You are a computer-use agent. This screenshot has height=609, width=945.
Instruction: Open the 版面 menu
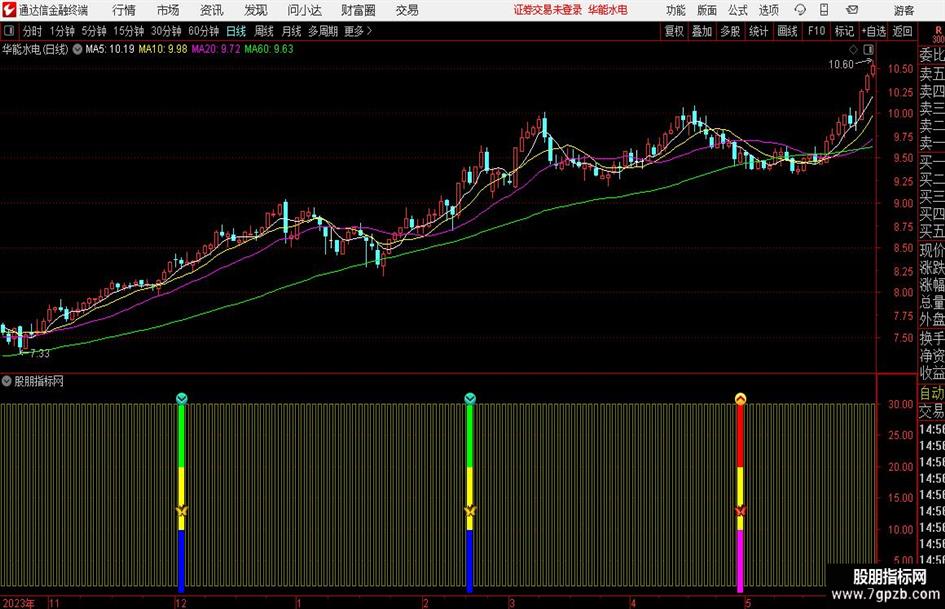click(706, 10)
